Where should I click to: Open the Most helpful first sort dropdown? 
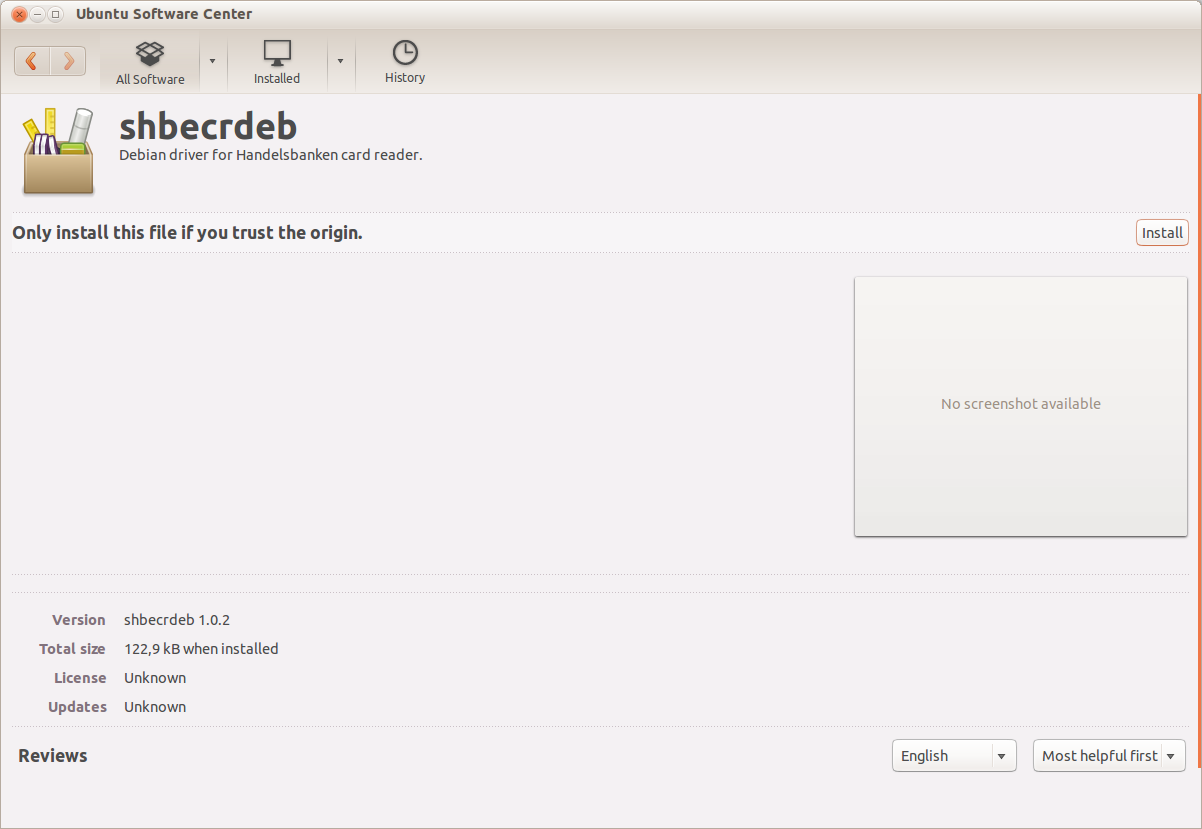point(1109,756)
